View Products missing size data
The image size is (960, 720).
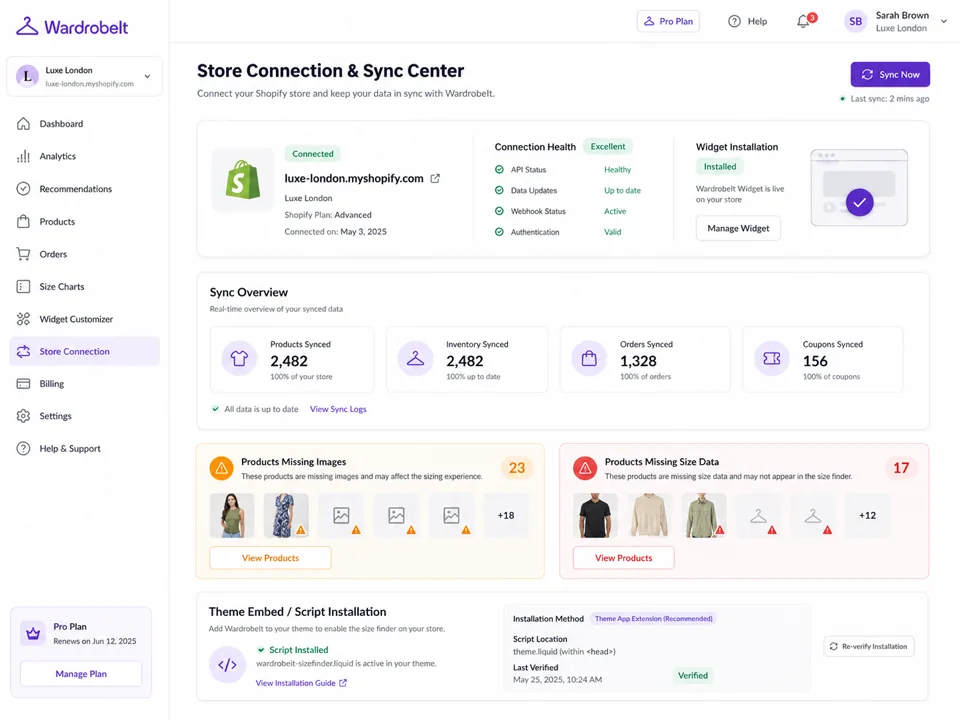click(623, 558)
